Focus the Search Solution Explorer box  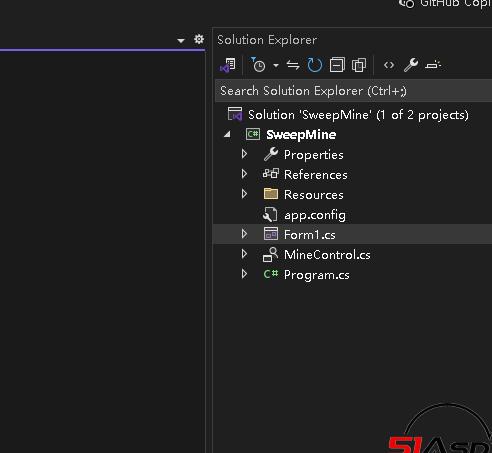[353, 91]
